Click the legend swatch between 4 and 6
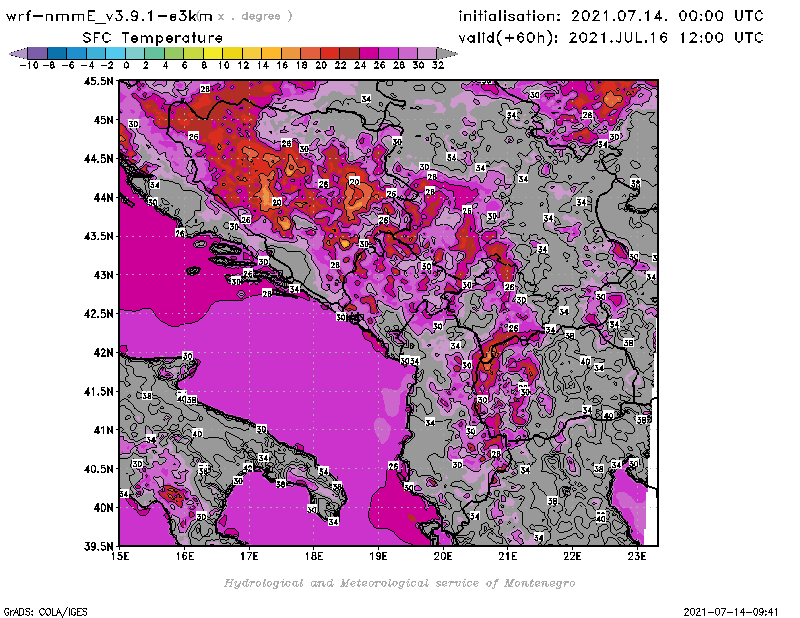 [x=174, y=53]
